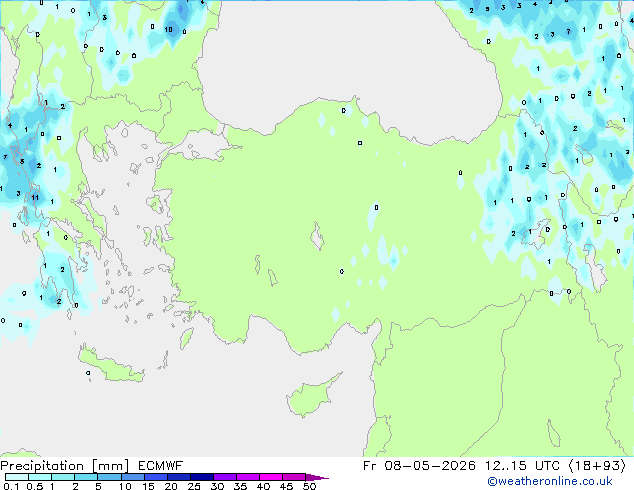Image resolution: width=634 pixels, height=490 pixels.
Task: Choose the 20–25 mm legend color swatch
Action: 178,477
